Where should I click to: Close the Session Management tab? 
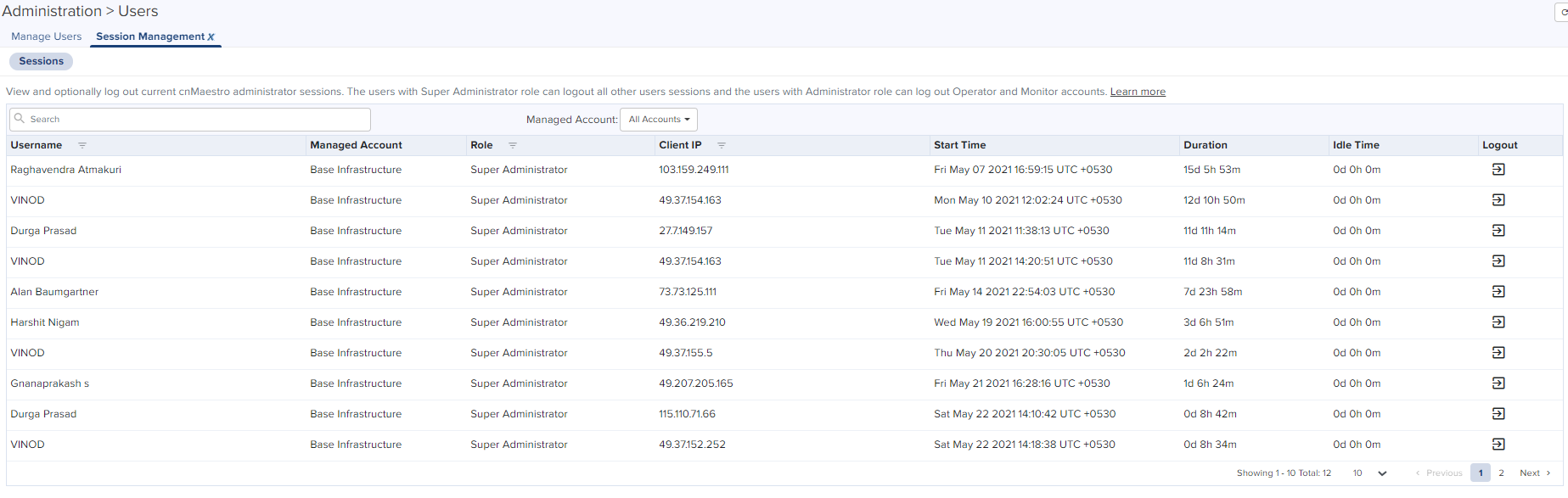[211, 37]
